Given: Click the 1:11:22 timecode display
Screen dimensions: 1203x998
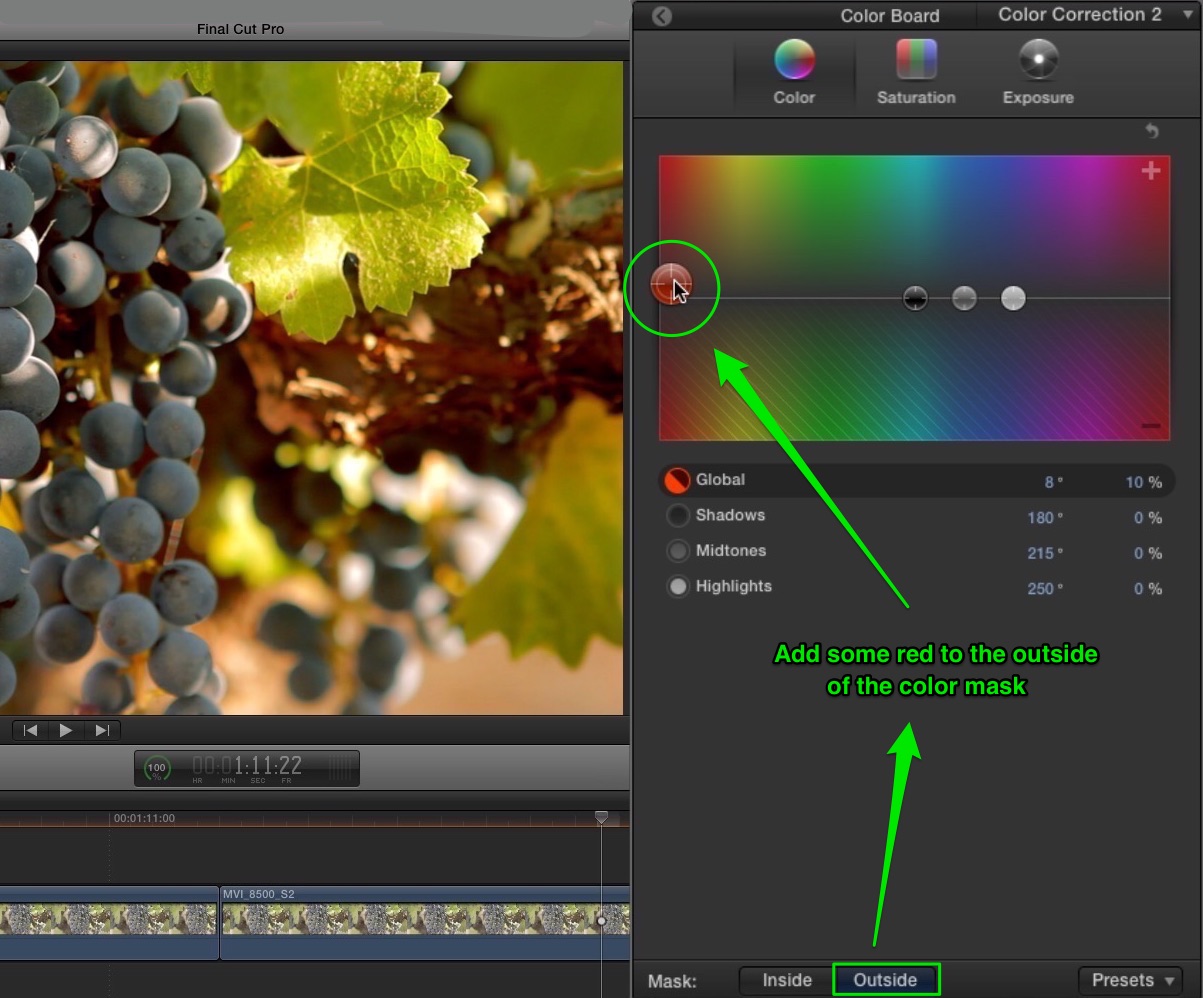Looking at the screenshot, I should 247,767.
